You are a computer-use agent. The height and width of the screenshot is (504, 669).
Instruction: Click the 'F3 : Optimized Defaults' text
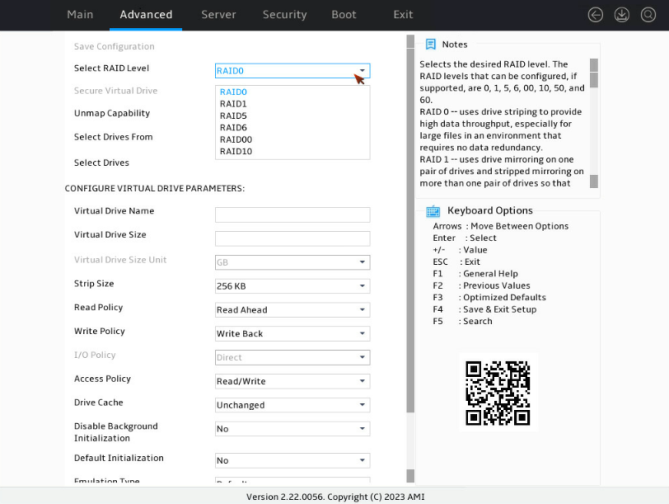[x=489, y=297]
